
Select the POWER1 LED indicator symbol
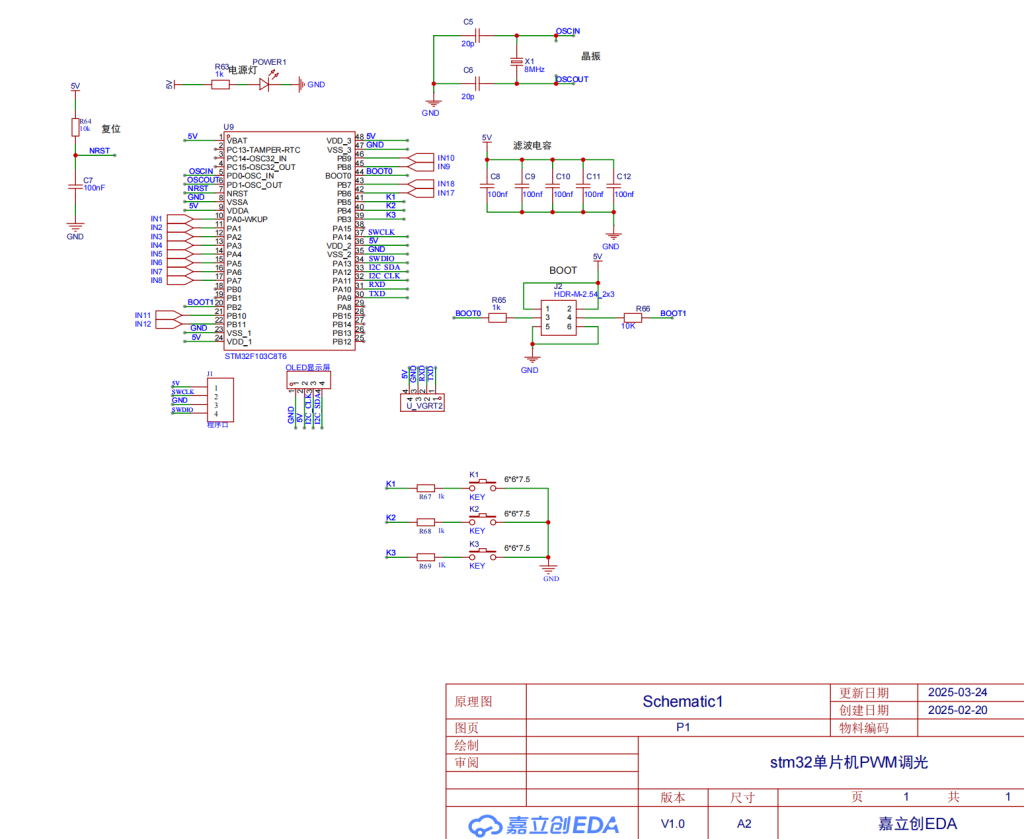point(265,84)
